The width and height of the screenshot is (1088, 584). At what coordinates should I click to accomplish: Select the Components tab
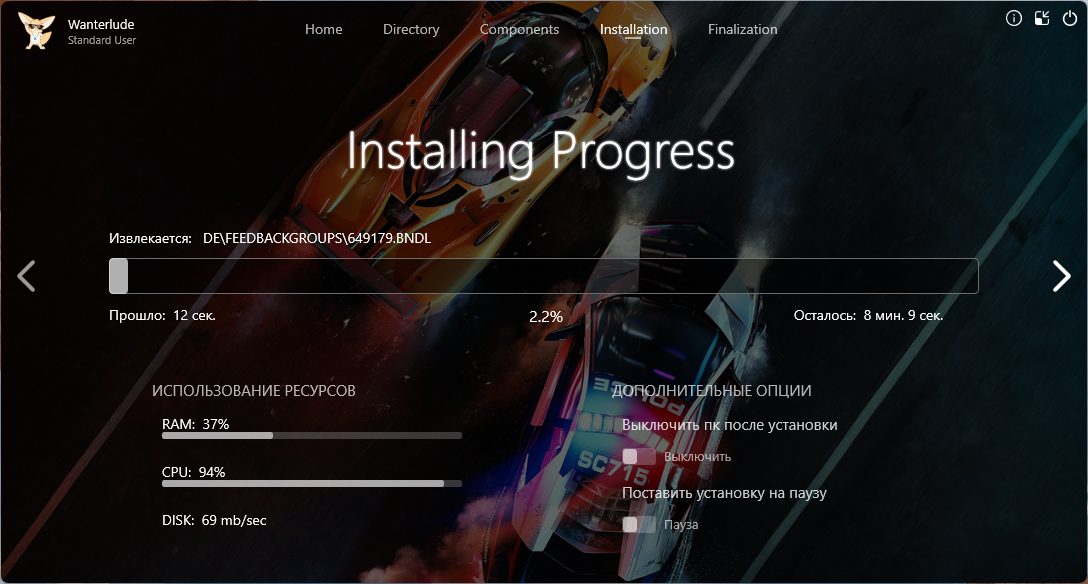[519, 30]
